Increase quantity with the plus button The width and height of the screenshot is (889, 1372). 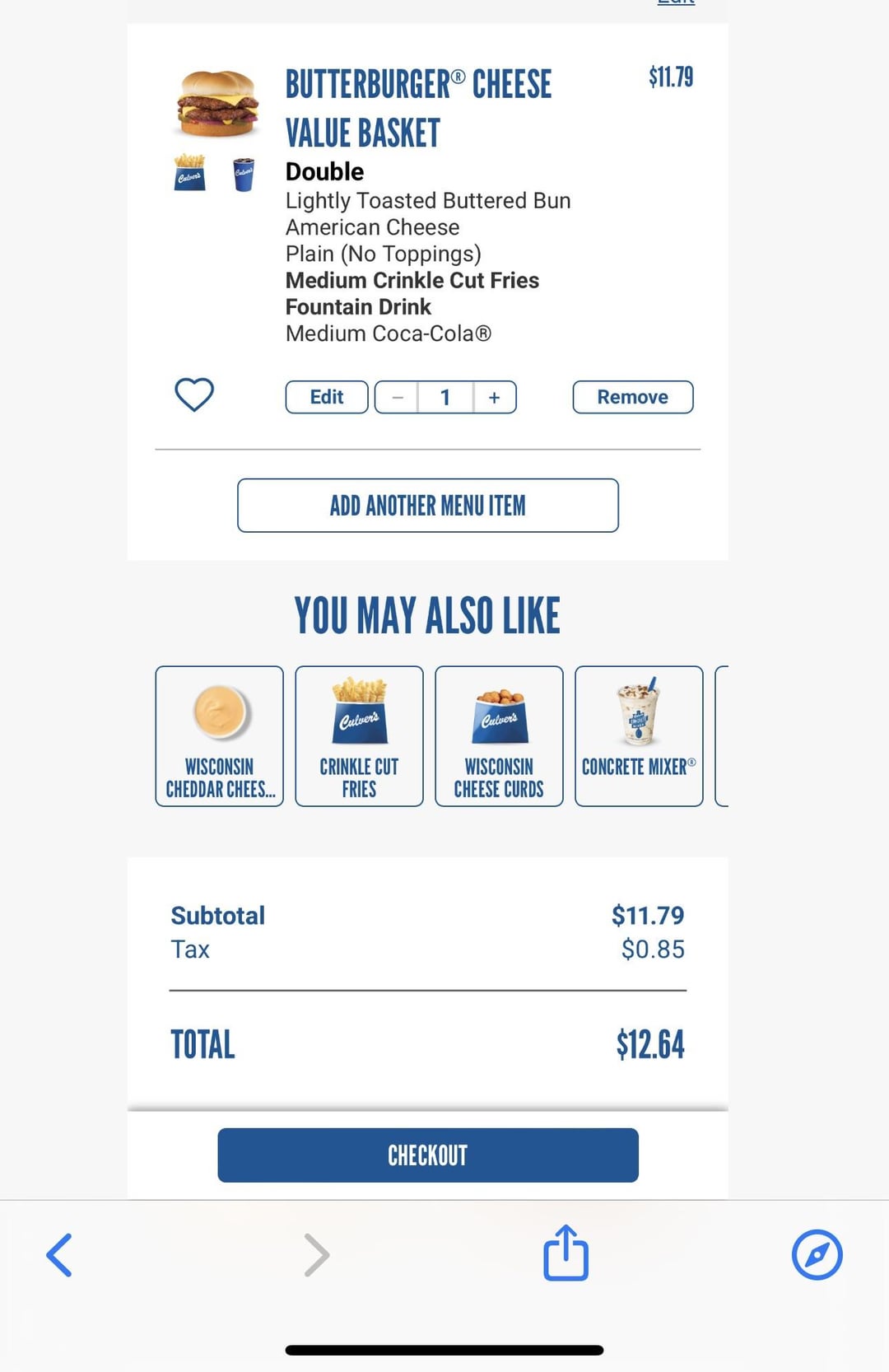pyautogui.click(x=495, y=397)
